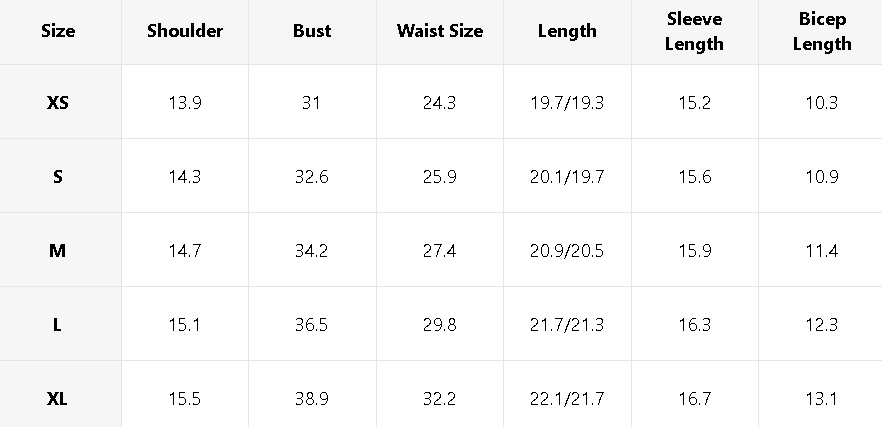Screen dimensions: 882x427
Task: Select the Waist Size header cell
Action: point(440,31)
